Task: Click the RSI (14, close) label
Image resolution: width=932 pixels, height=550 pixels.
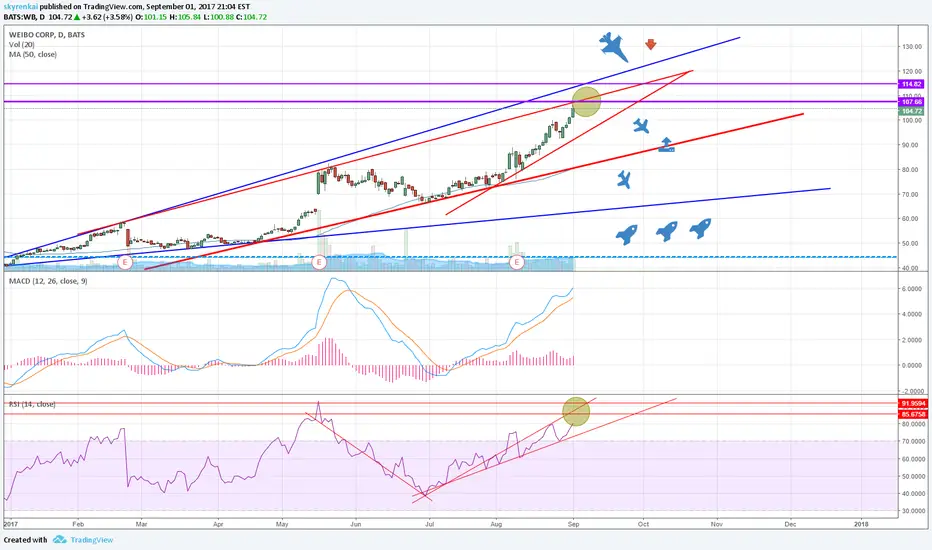Action: pyautogui.click(x=32, y=404)
